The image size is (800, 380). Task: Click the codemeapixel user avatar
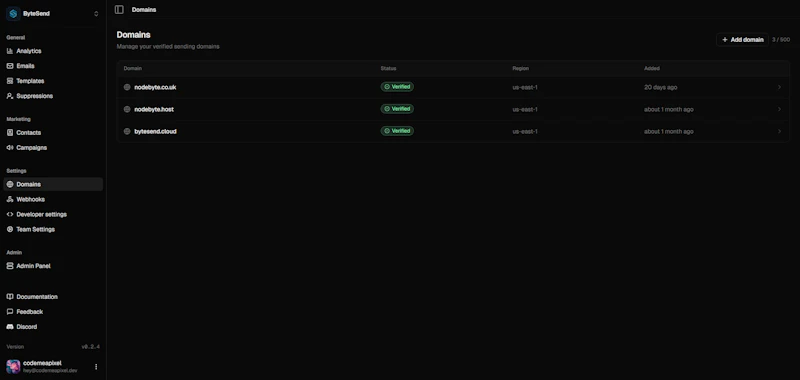pos(13,367)
